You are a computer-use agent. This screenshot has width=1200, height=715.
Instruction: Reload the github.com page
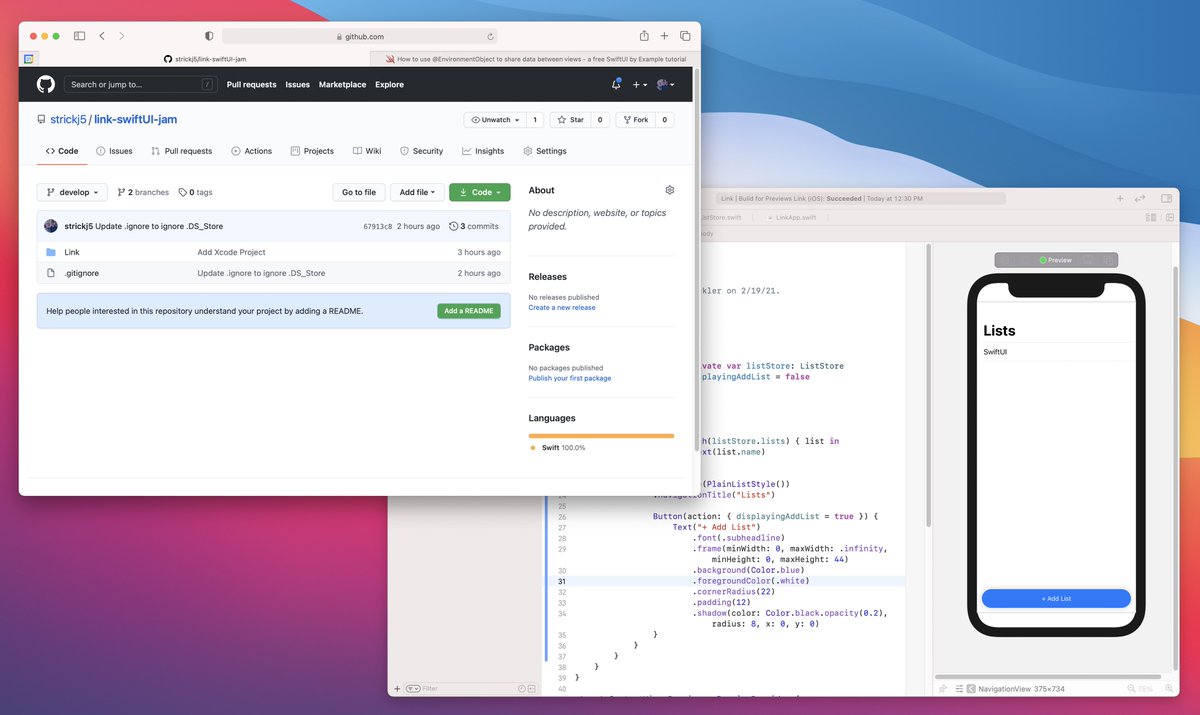[490, 36]
